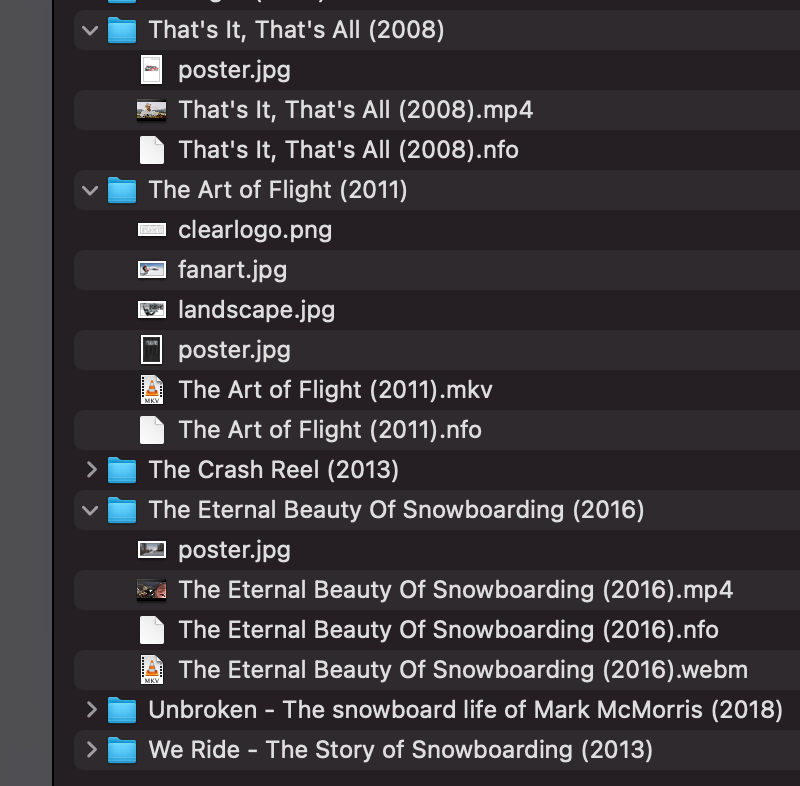Click the folder icon for We Ride - The Story of Snowboarding
Viewport: 800px width, 786px height.
pos(122,750)
